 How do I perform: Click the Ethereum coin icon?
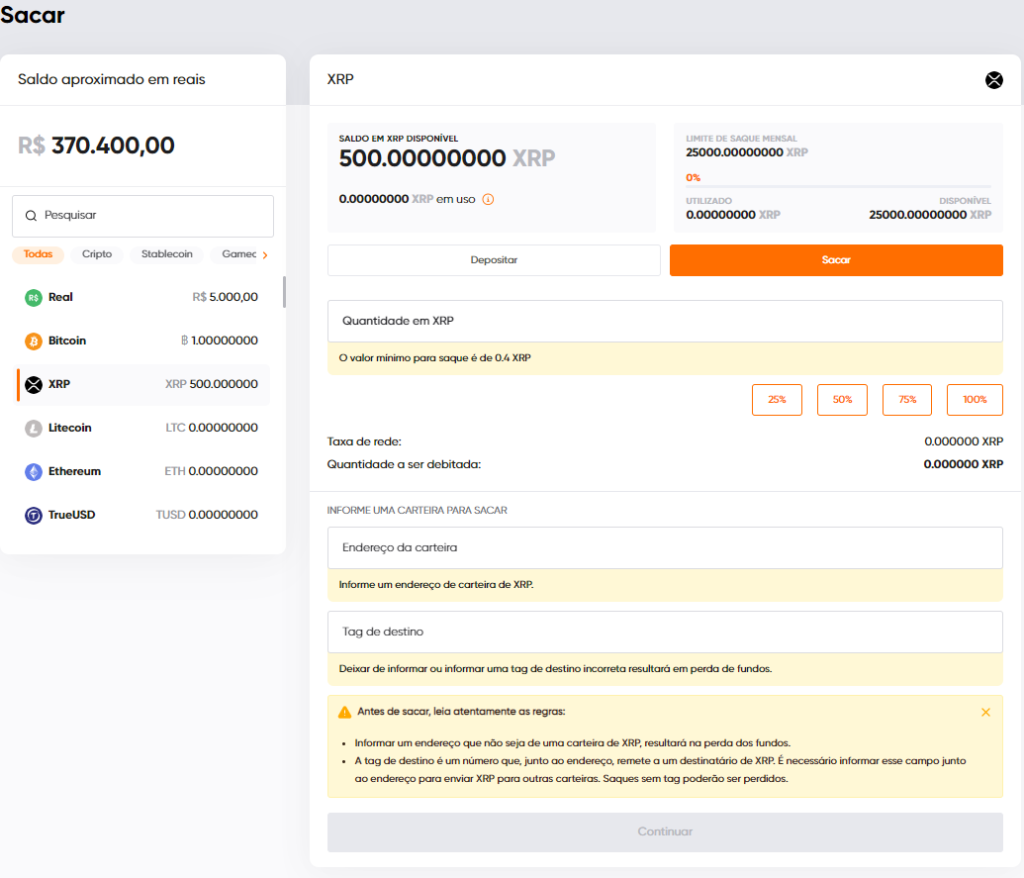(x=33, y=472)
